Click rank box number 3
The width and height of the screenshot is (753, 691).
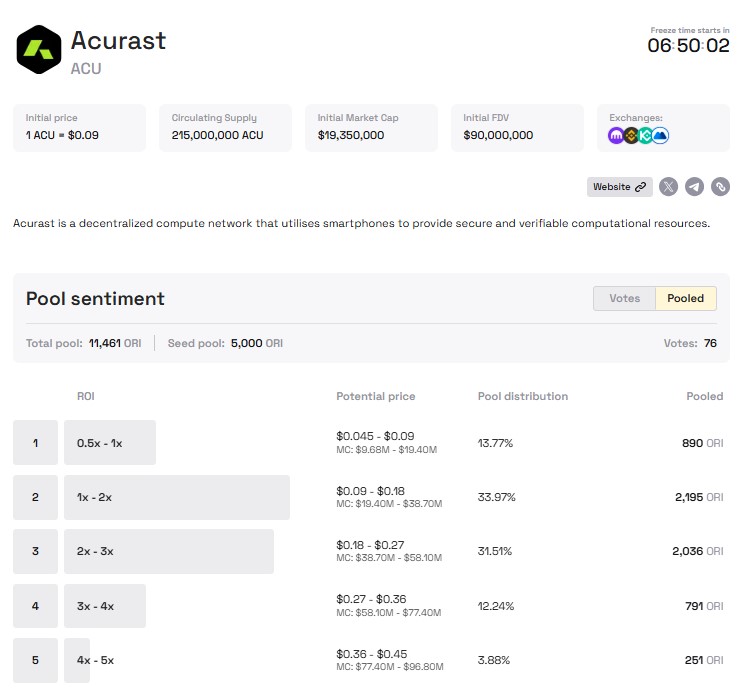tap(36, 551)
